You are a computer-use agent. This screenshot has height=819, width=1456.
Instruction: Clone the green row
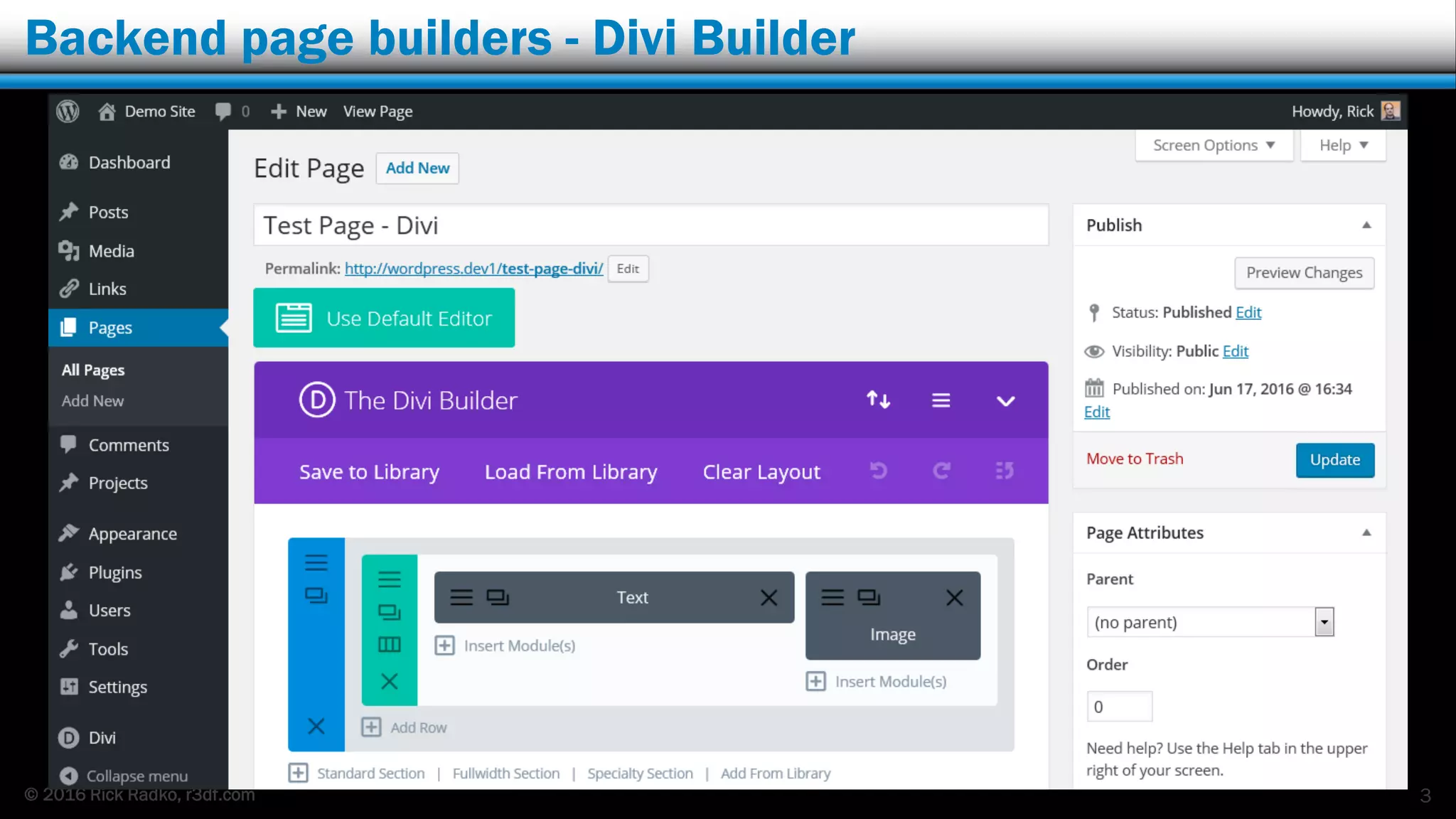389,612
